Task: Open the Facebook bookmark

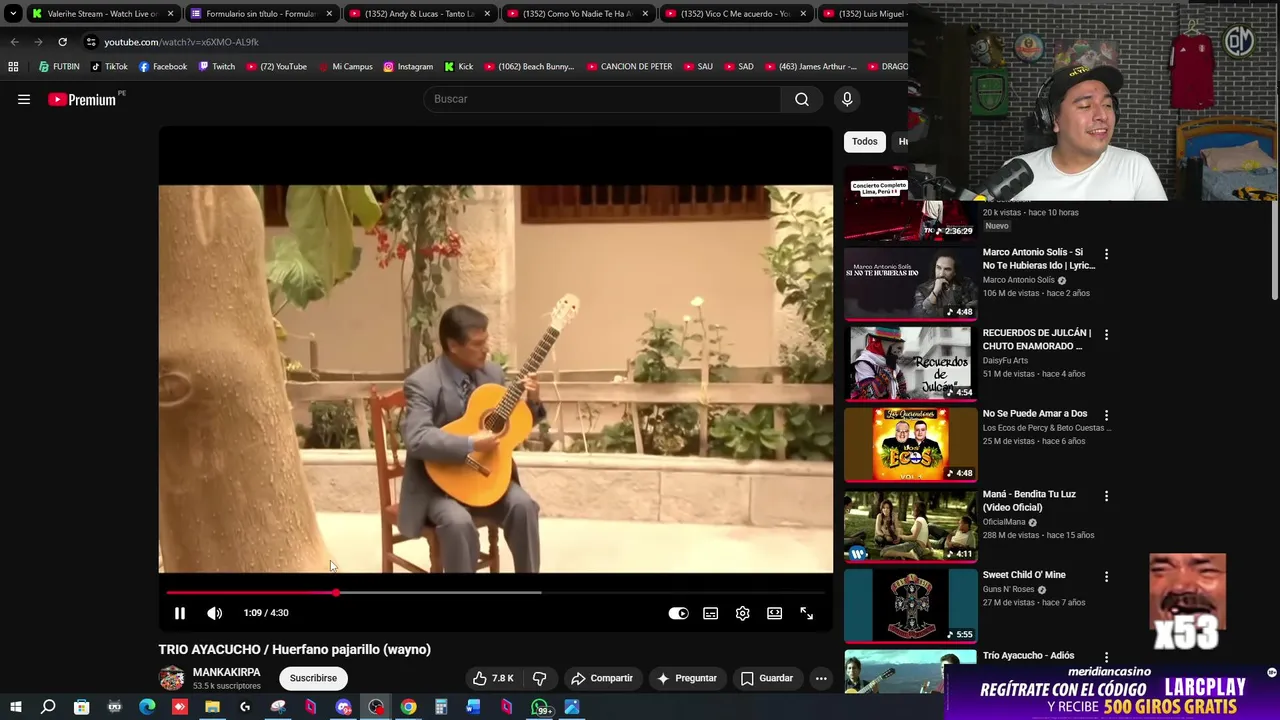Action: [x=163, y=67]
